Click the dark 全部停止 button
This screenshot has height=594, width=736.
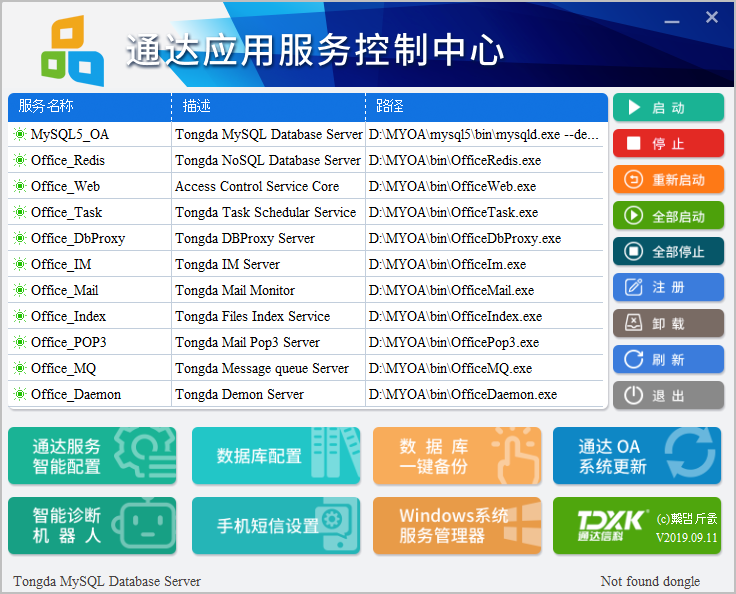pos(668,251)
